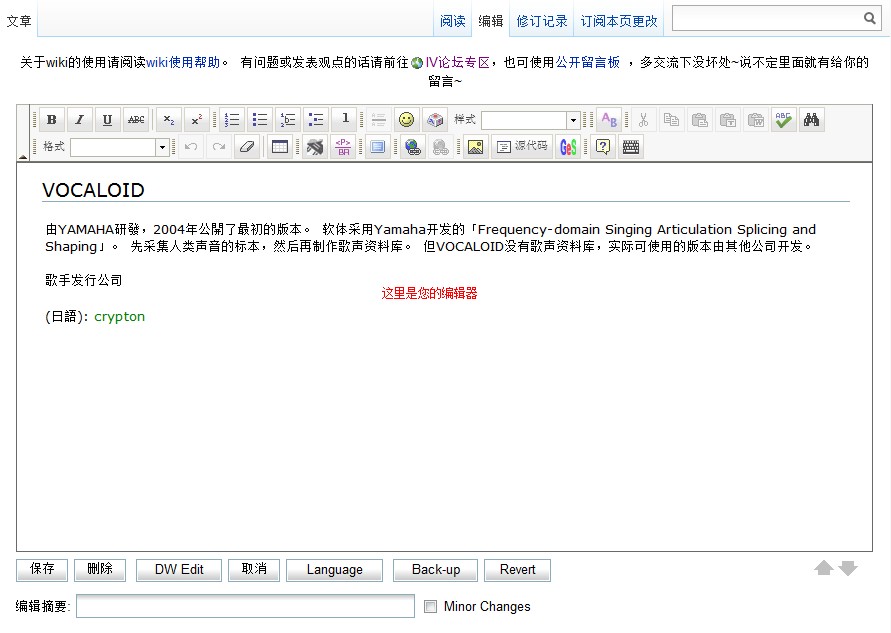
Task: Toggle bold formatting in the editor toolbar
Action: click(x=52, y=119)
